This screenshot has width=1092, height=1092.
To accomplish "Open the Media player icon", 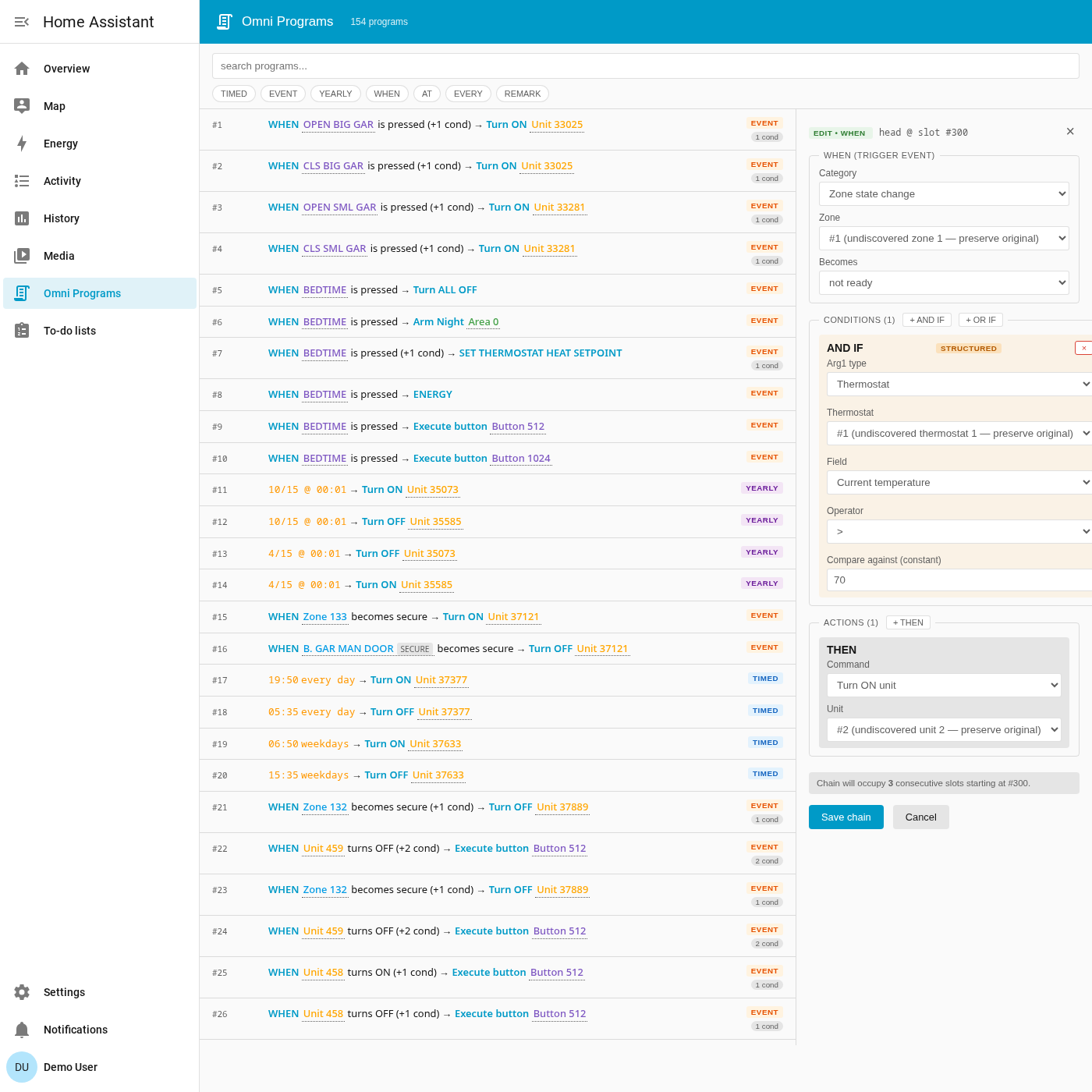I will click(x=22, y=256).
